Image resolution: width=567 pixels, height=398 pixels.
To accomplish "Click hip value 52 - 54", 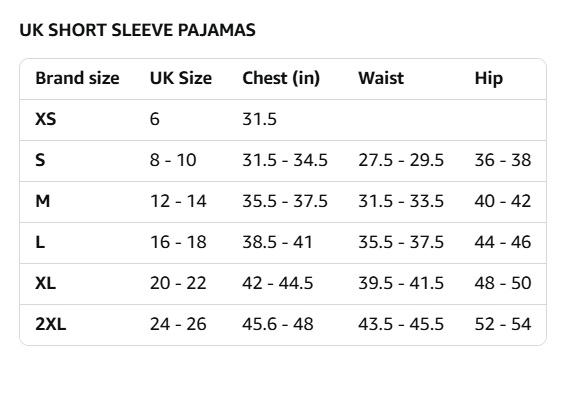I will (503, 324).
